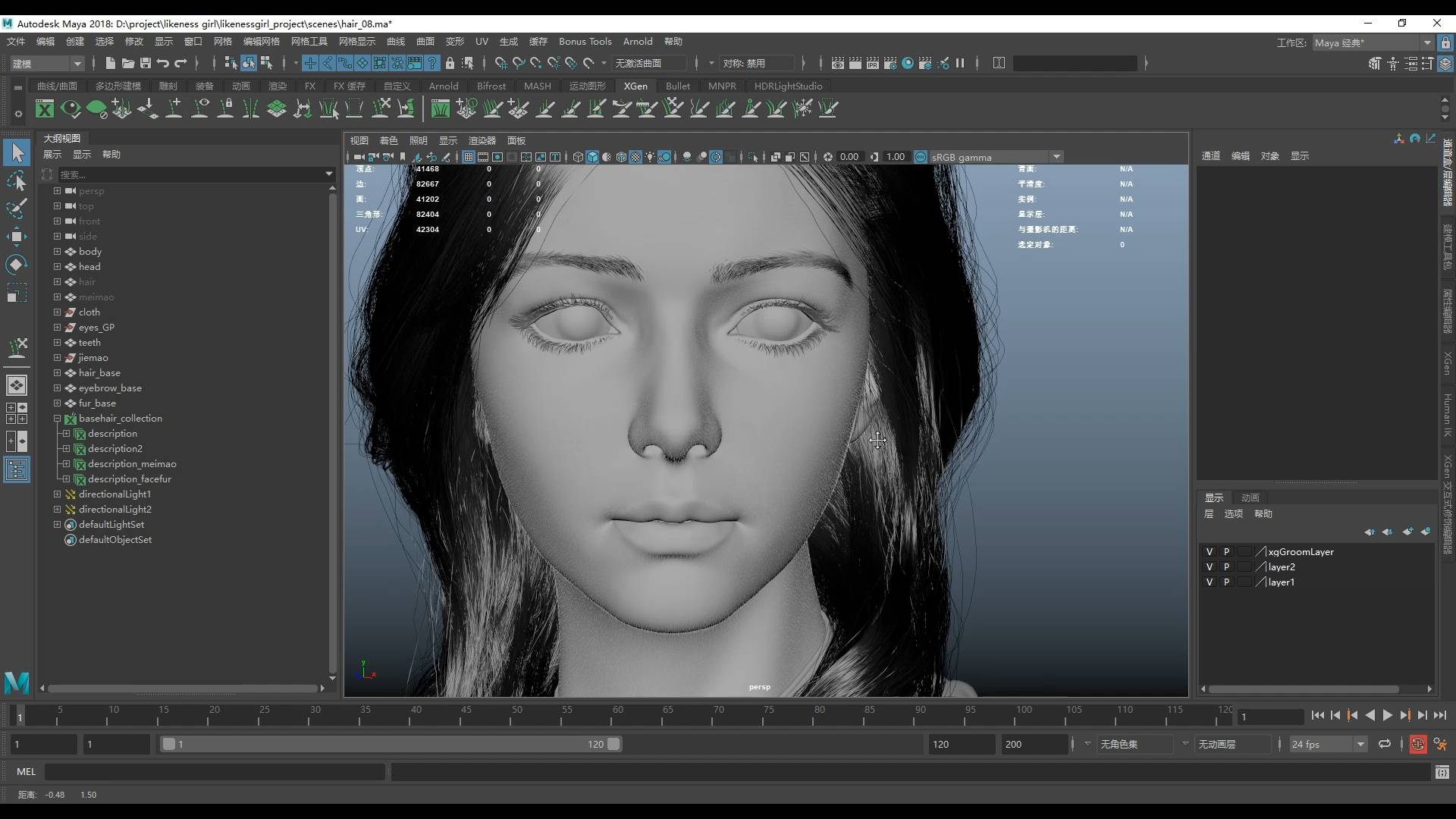This screenshot has width=1456, height=819.
Task: Open the Maya 经典 workspace dropdown
Action: 1373,42
